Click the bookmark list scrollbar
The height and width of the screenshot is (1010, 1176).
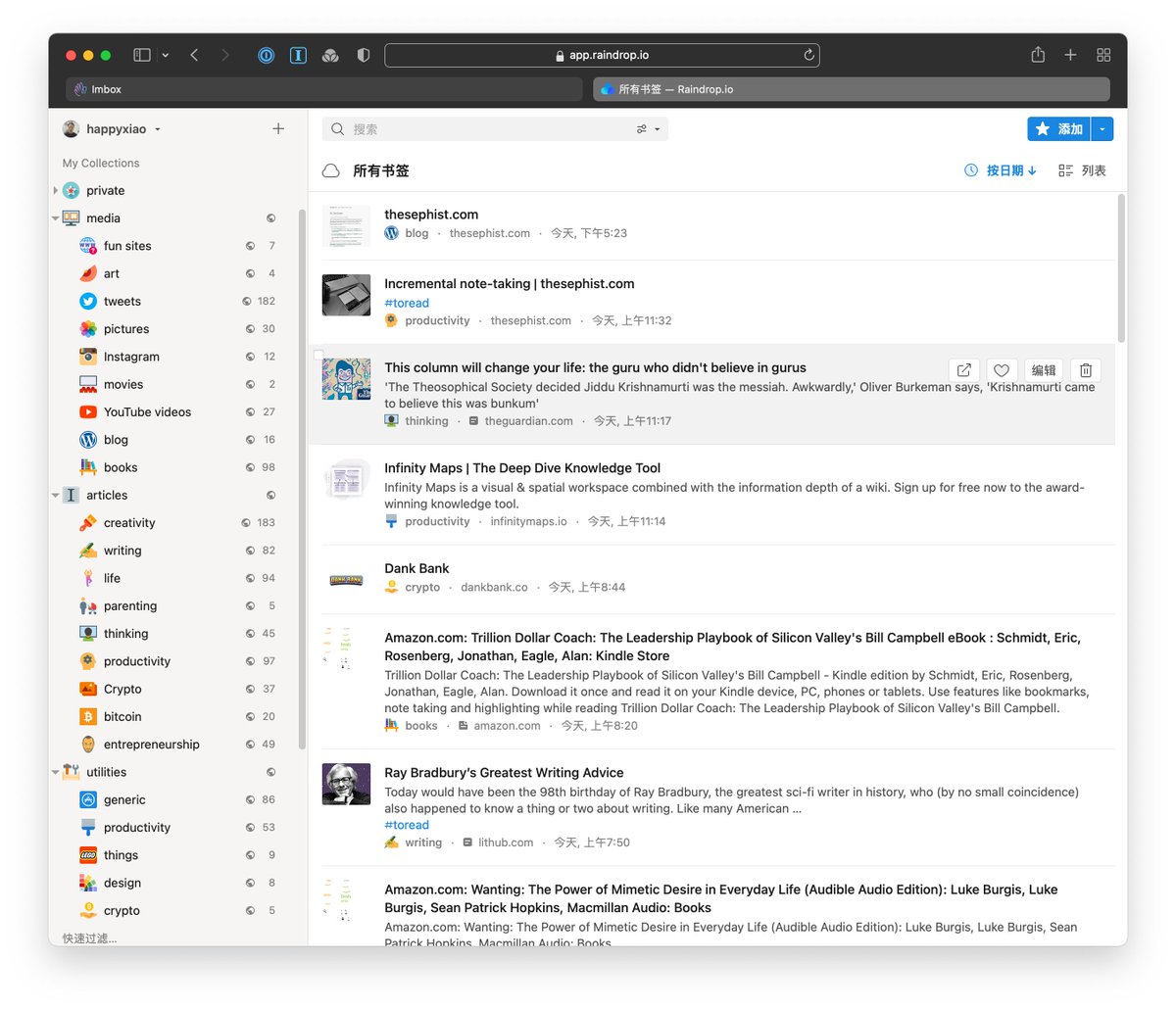tap(1121, 268)
